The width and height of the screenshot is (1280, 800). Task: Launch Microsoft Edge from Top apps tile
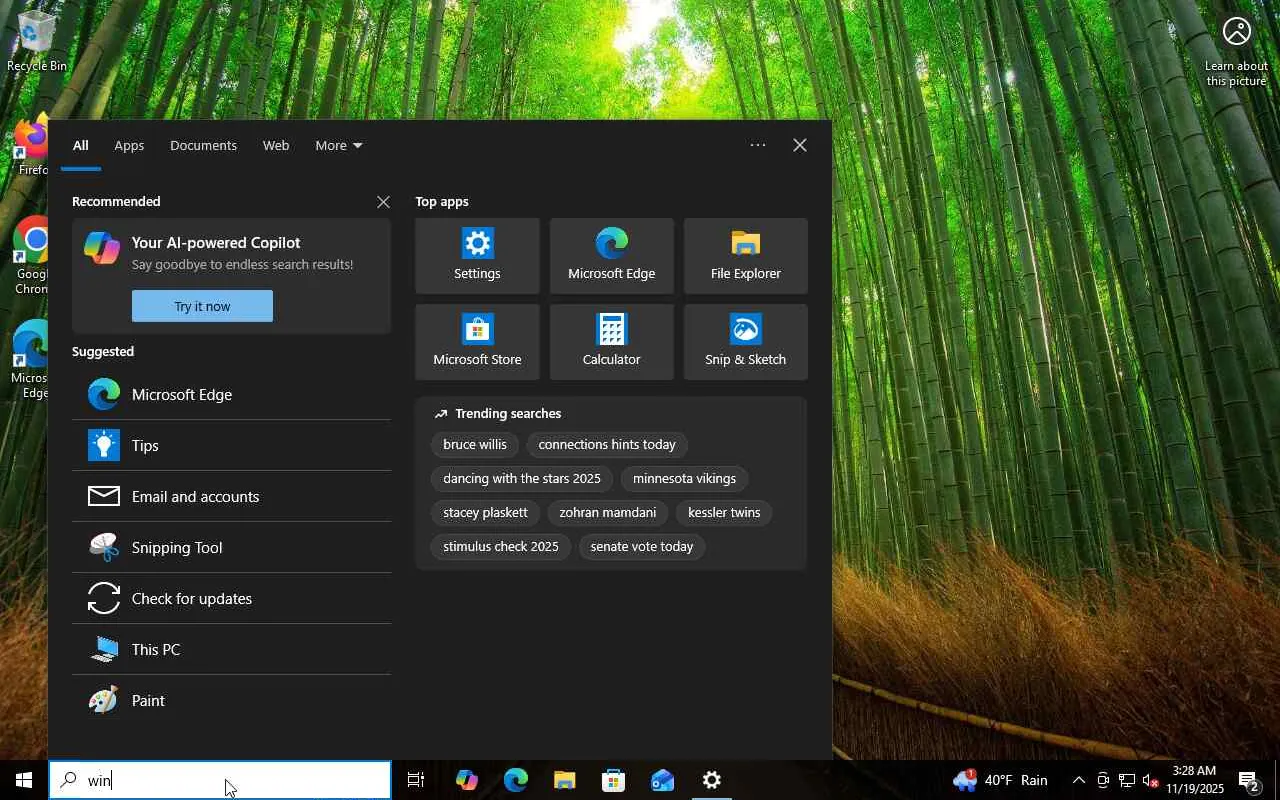(x=611, y=256)
